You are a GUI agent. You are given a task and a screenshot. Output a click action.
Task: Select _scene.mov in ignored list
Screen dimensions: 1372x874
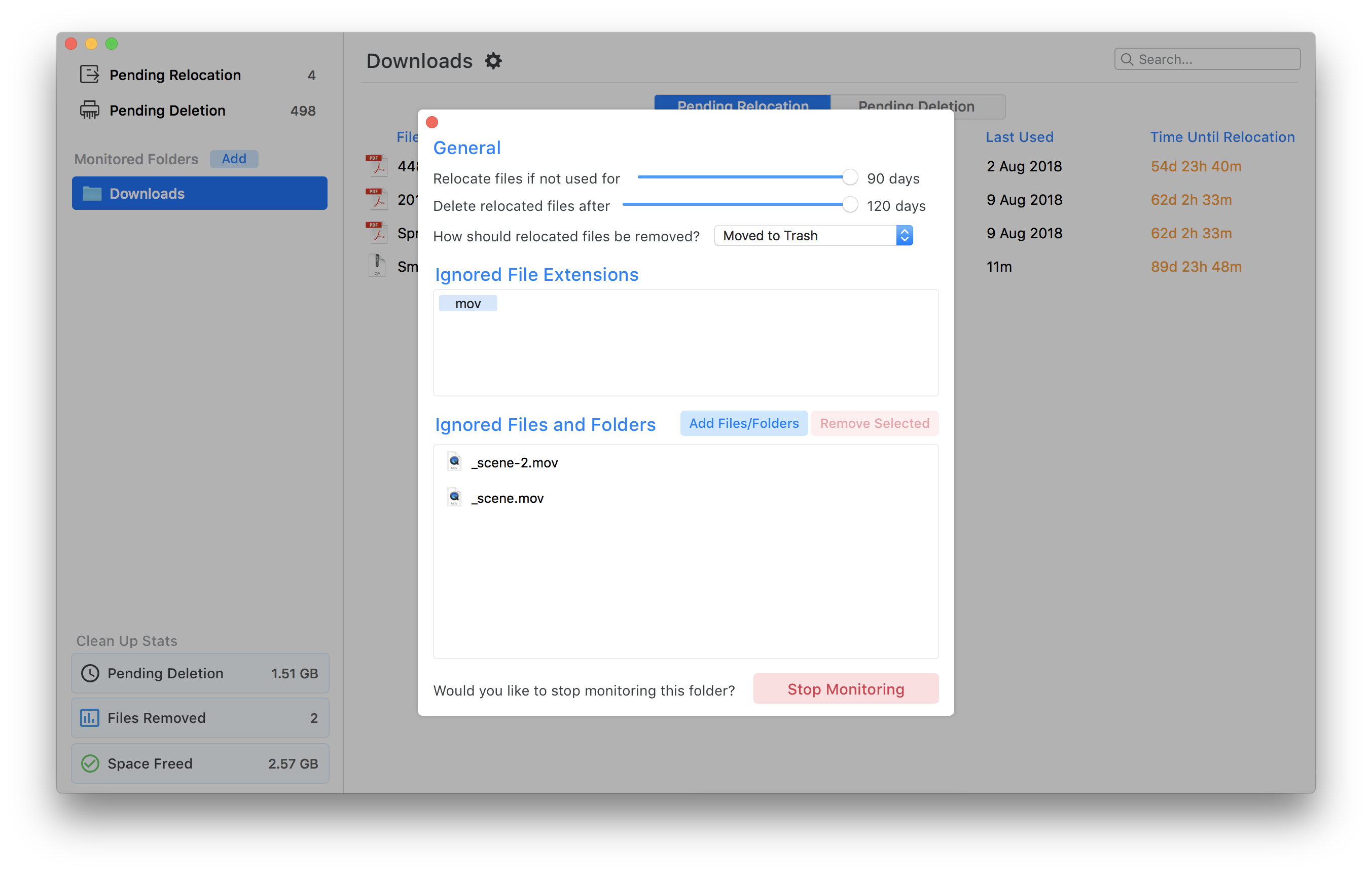coord(685,498)
